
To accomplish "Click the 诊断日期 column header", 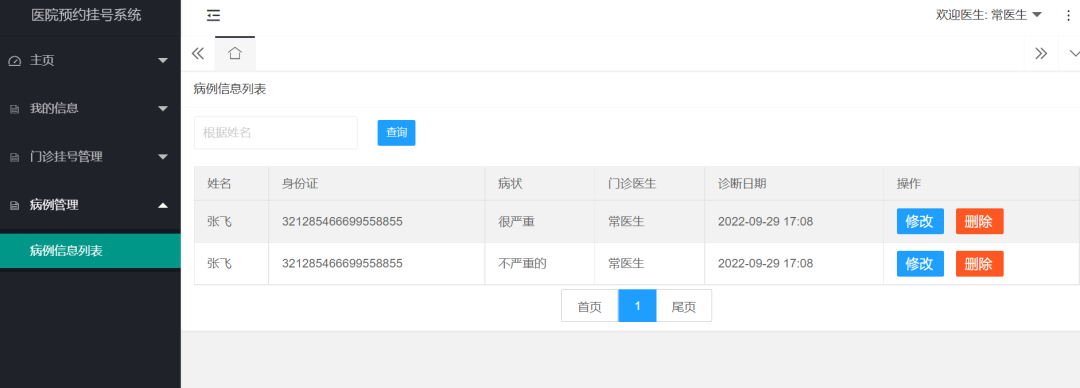I will click(x=742, y=183).
